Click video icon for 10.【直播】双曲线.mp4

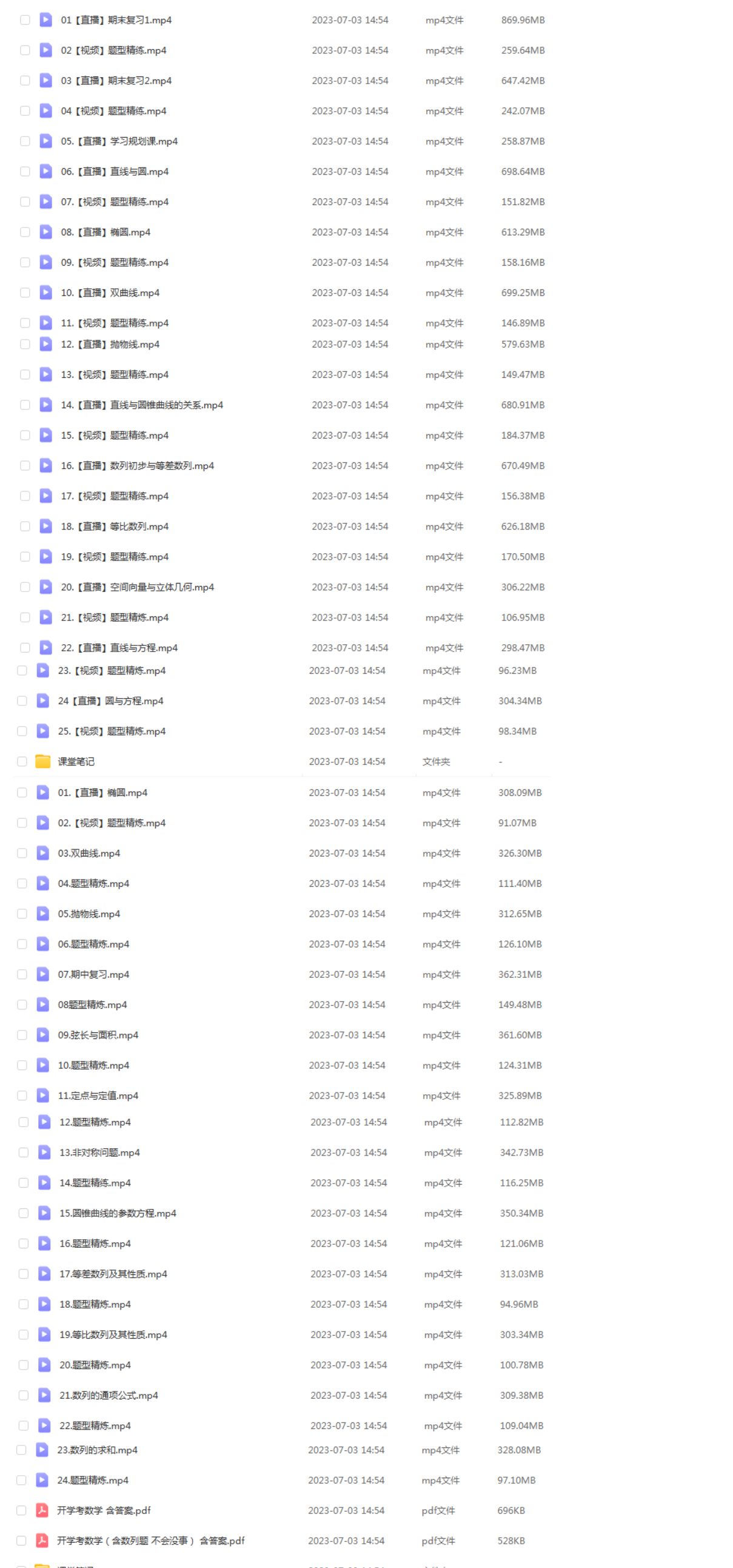45,293
